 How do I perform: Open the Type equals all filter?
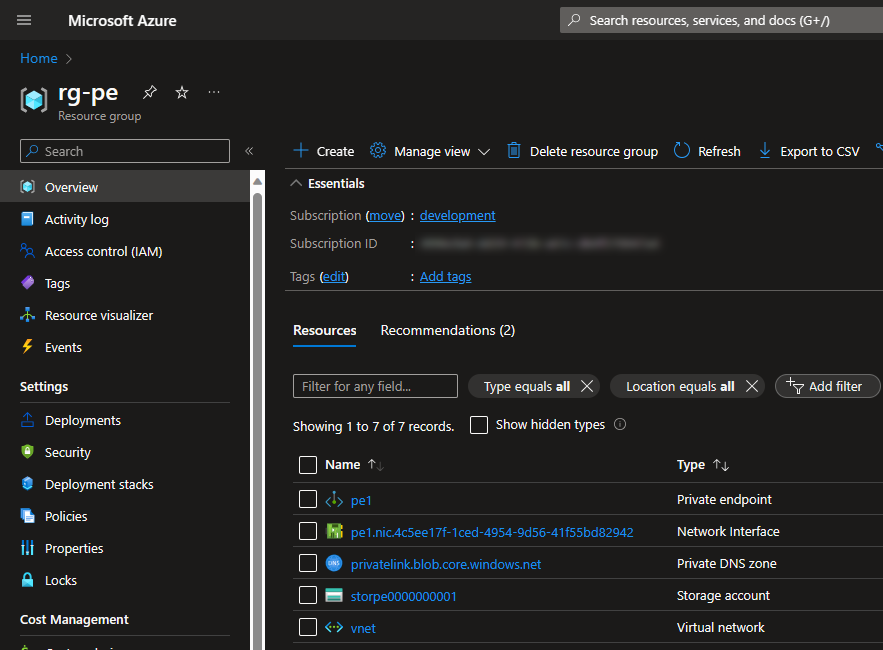pos(527,386)
